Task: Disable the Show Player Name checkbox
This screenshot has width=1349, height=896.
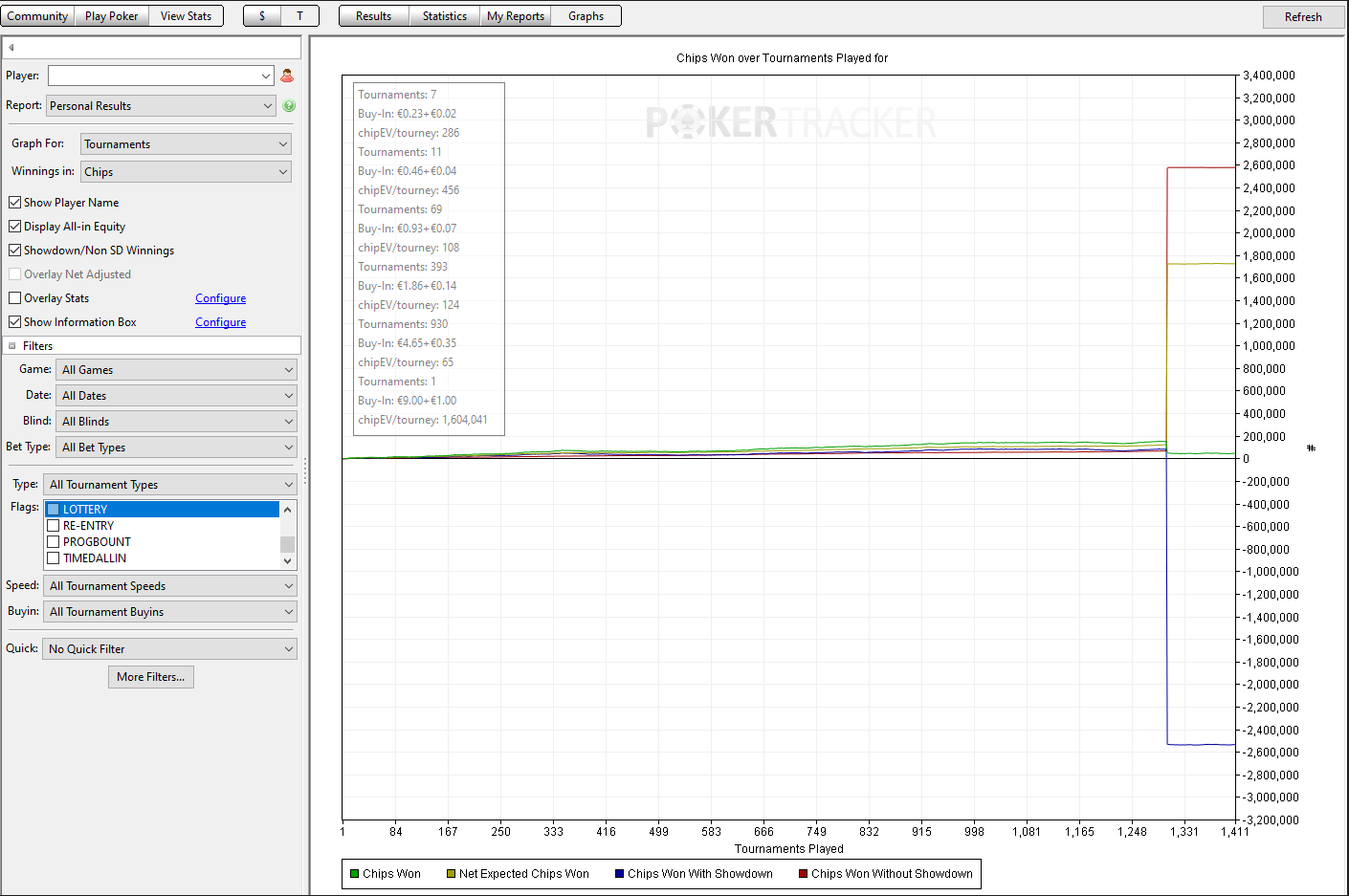Action: pyautogui.click(x=14, y=203)
